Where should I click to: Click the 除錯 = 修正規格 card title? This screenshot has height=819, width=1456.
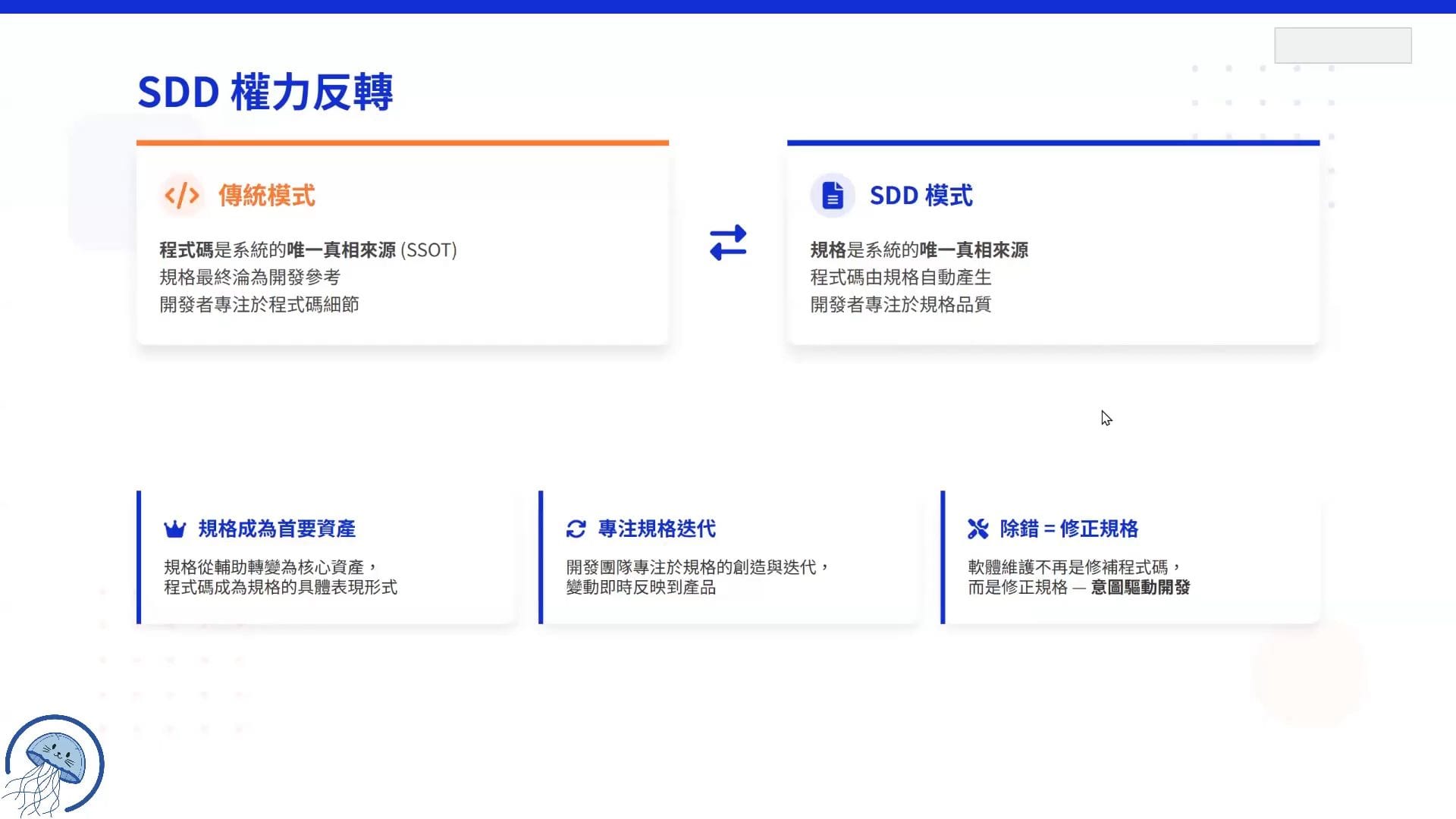coord(1068,529)
